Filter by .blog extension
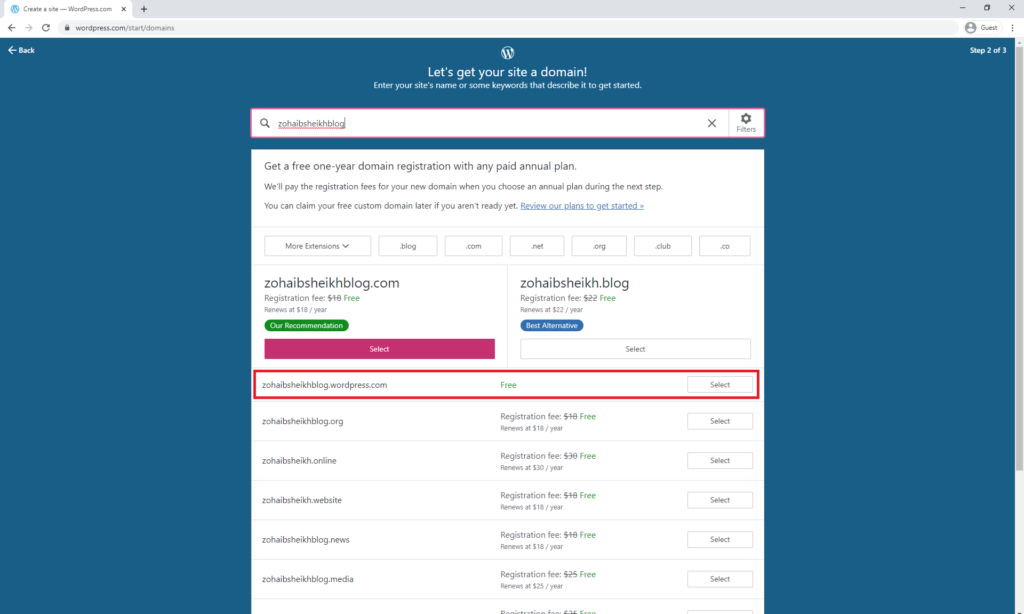The image size is (1024, 614). click(408, 246)
